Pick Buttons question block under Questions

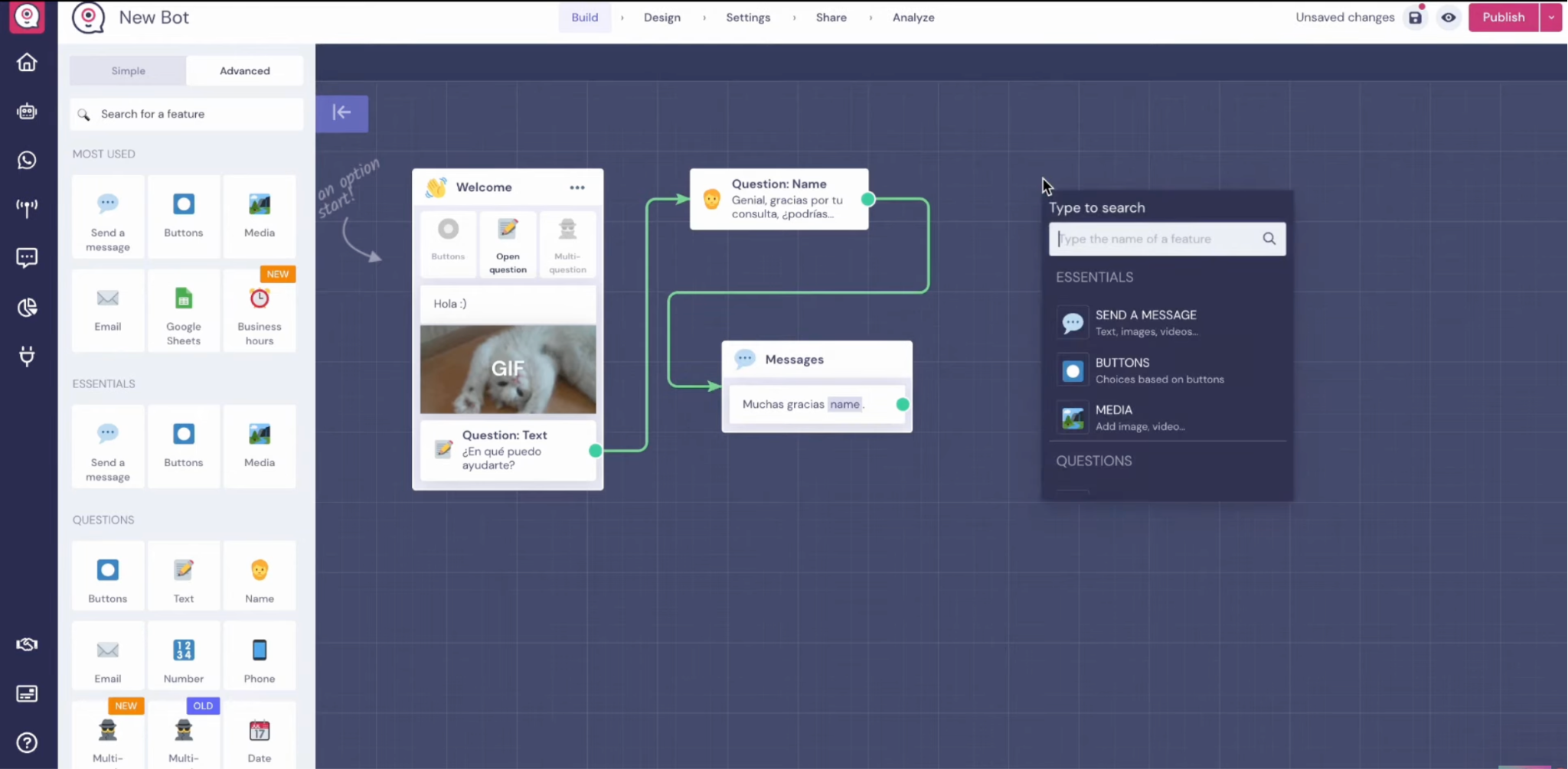[x=108, y=575]
